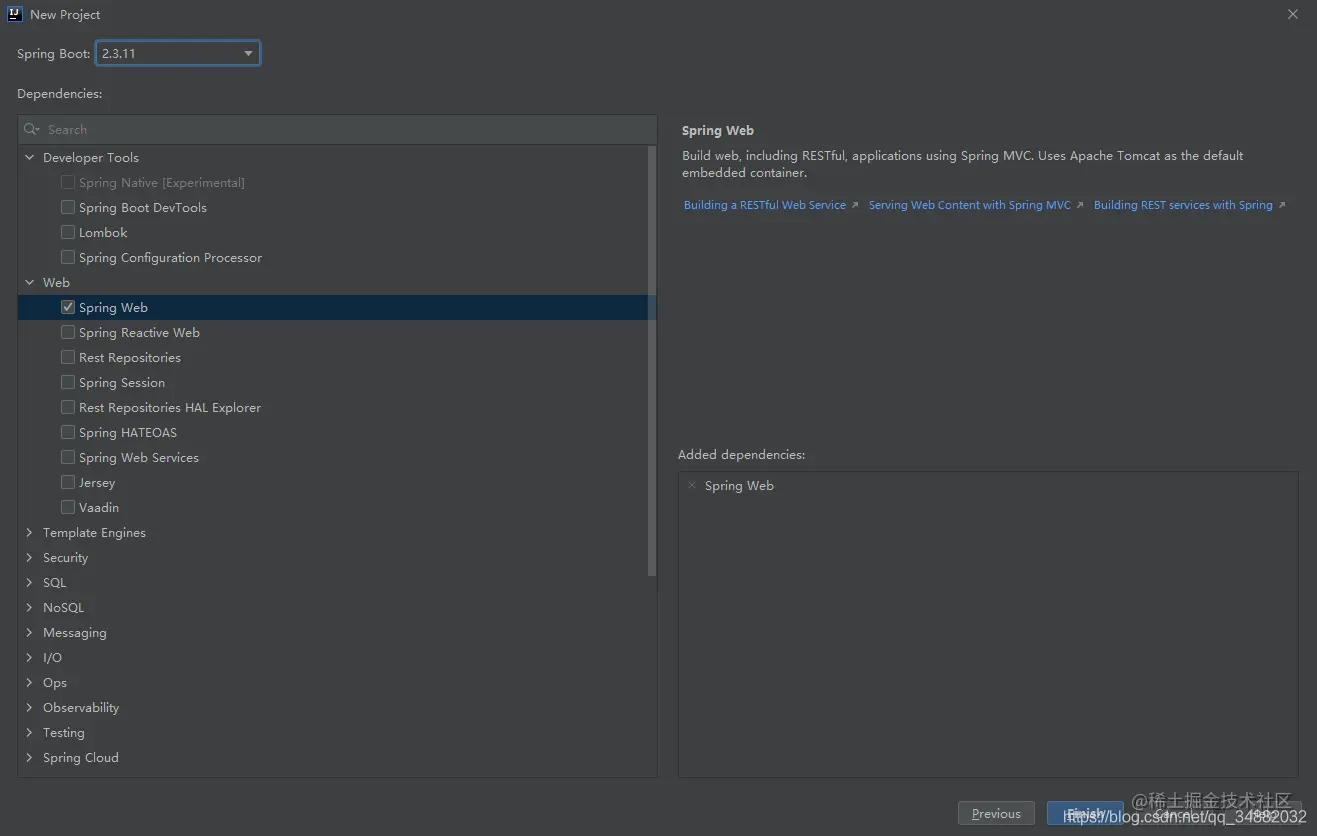The height and width of the screenshot is (836, 1317).
Task: Expand the Spring Cloud category
Action: click(x=30, y=757)
